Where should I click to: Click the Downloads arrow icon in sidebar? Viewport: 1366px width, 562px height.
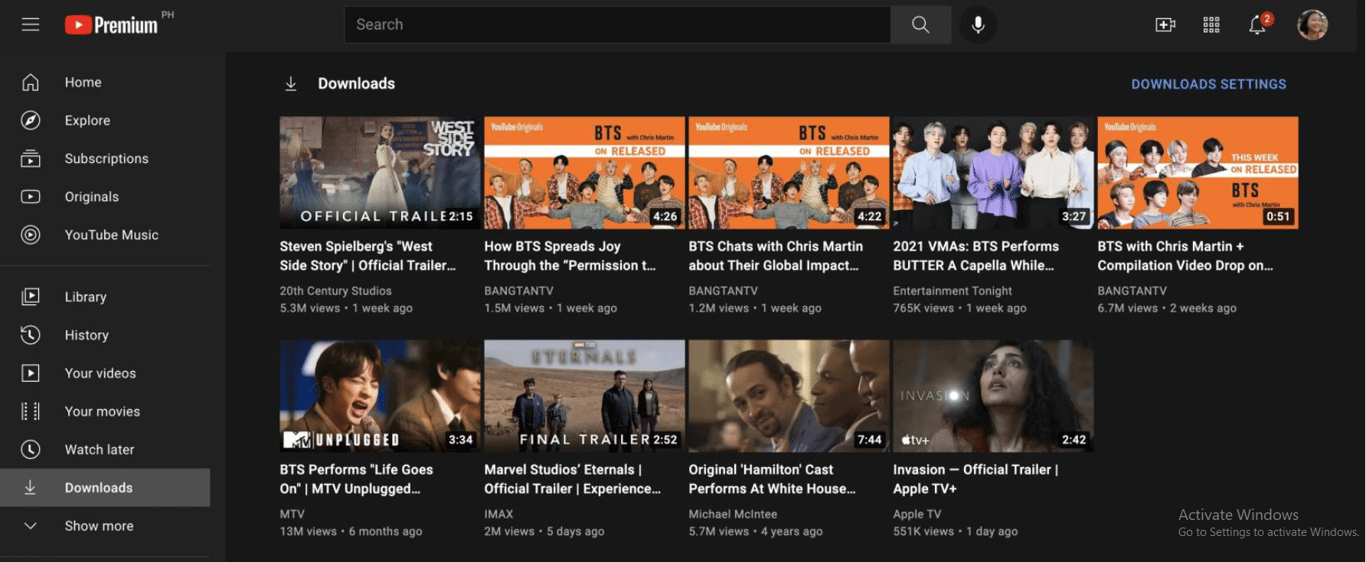(31, 488)
